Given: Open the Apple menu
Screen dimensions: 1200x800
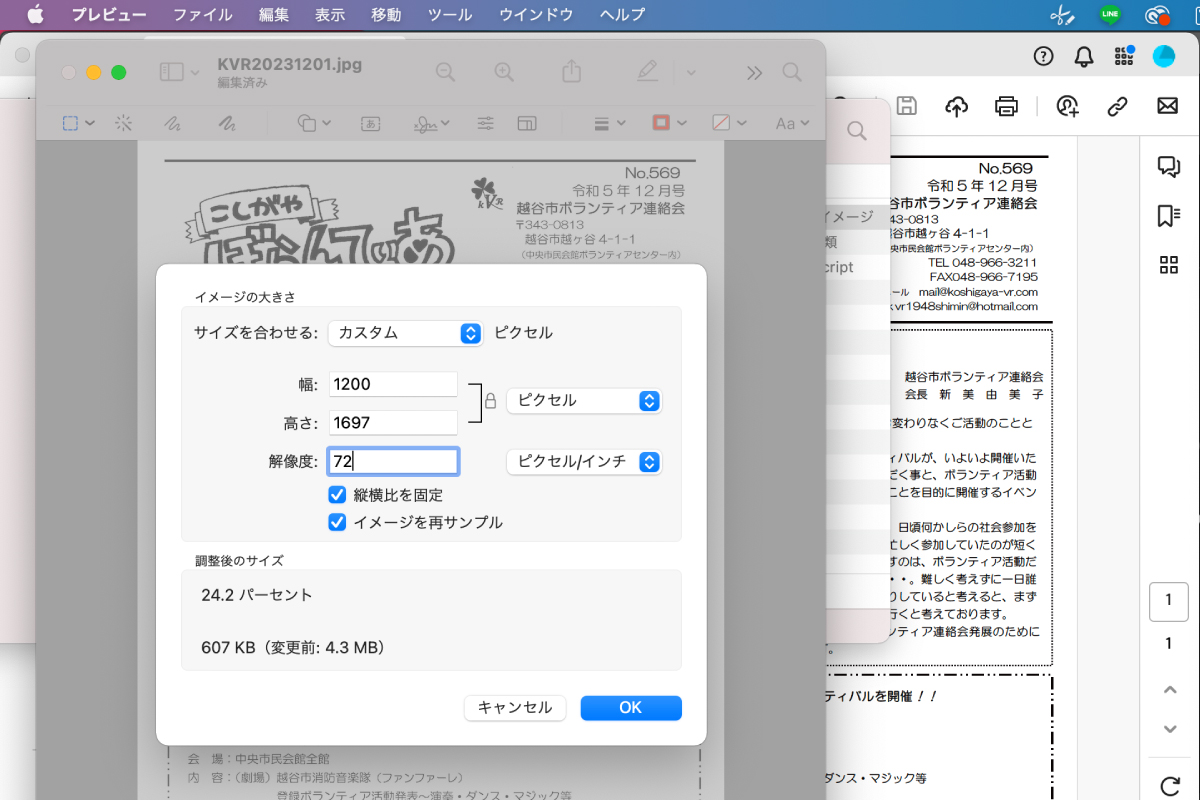Looking at the screenshot, I should click(35, 14).
